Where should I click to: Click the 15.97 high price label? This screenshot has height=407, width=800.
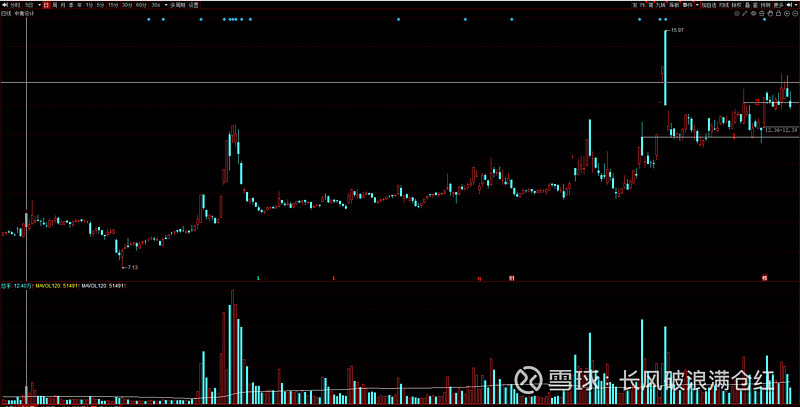pos(678,30)
